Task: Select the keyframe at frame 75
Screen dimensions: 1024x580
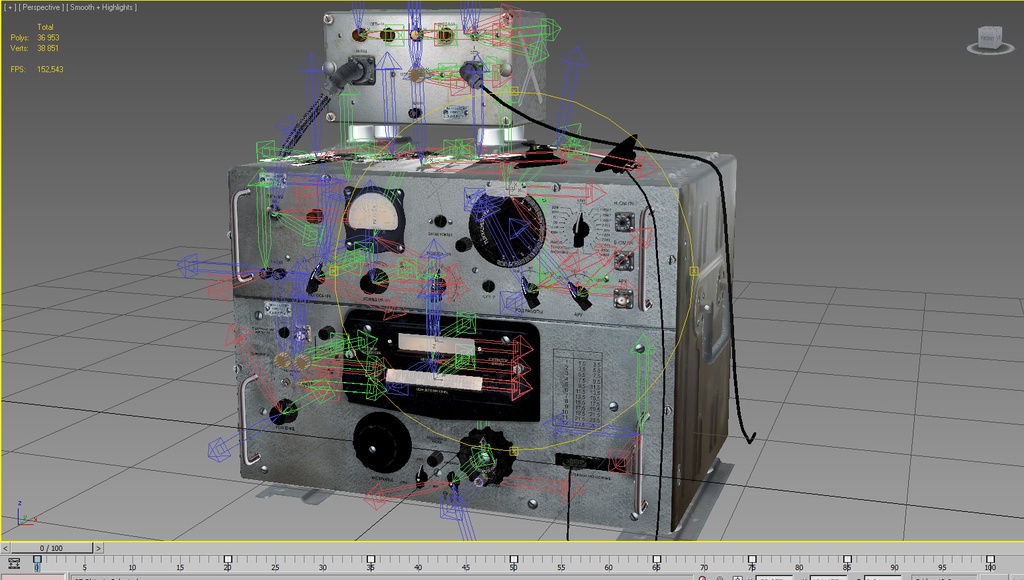Action: [x=751, y=560]
